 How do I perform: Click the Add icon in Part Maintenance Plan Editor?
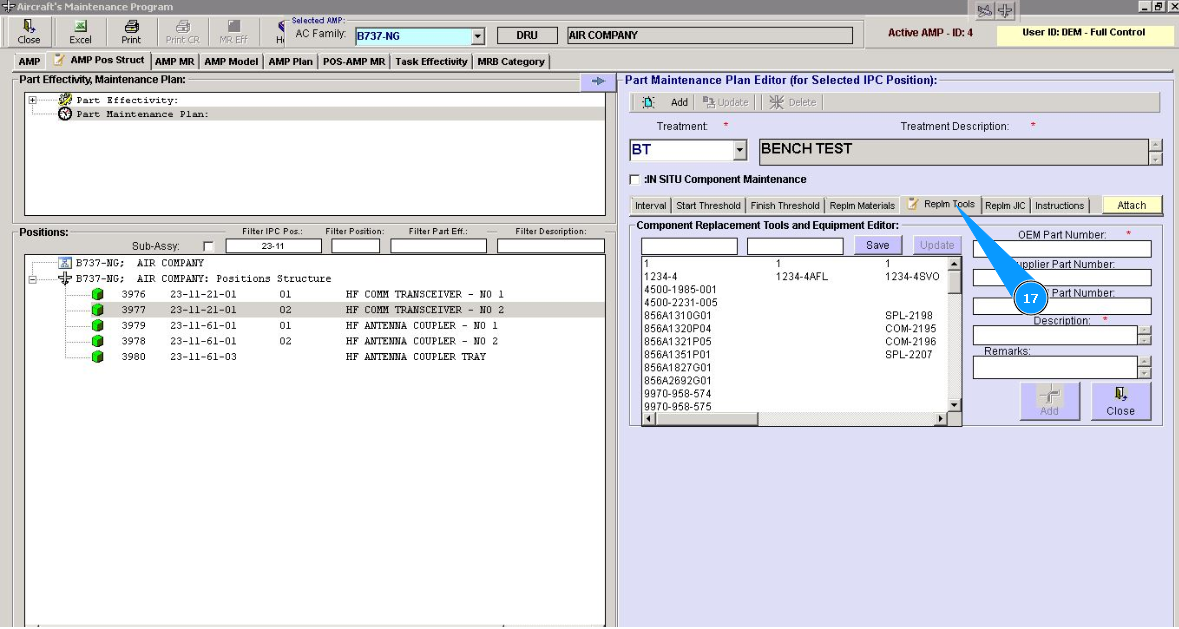(649, 102)
